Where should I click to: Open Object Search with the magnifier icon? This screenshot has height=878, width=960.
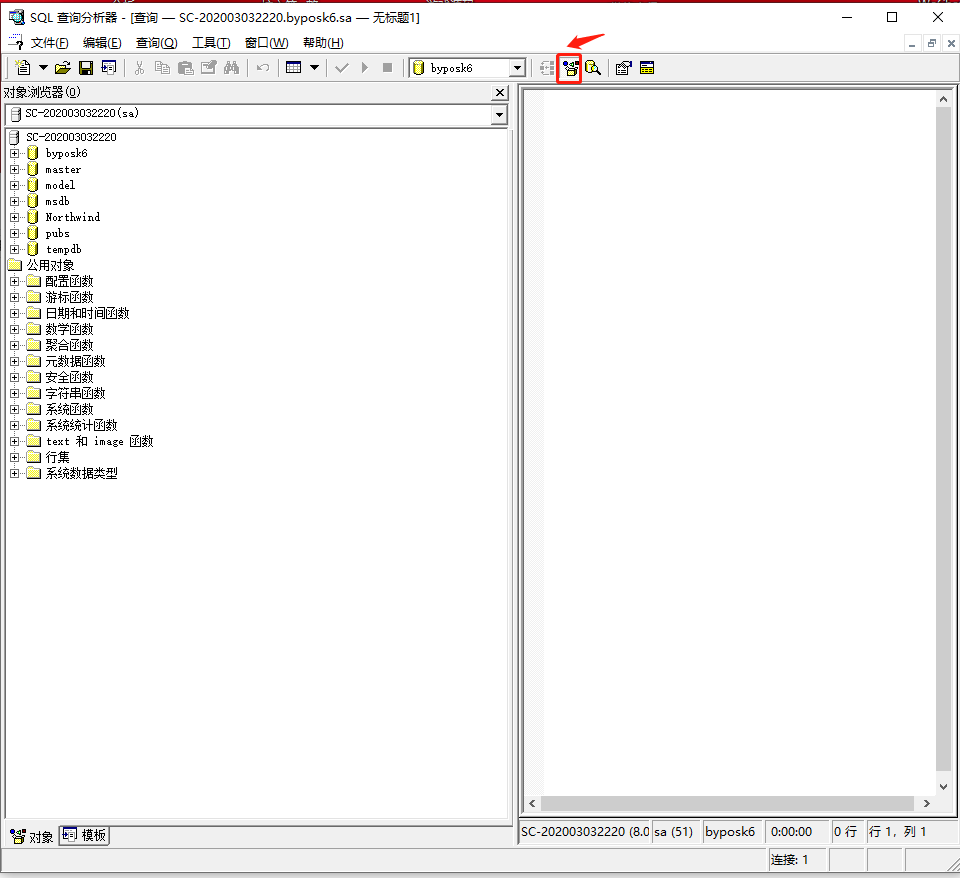[593, 67]
